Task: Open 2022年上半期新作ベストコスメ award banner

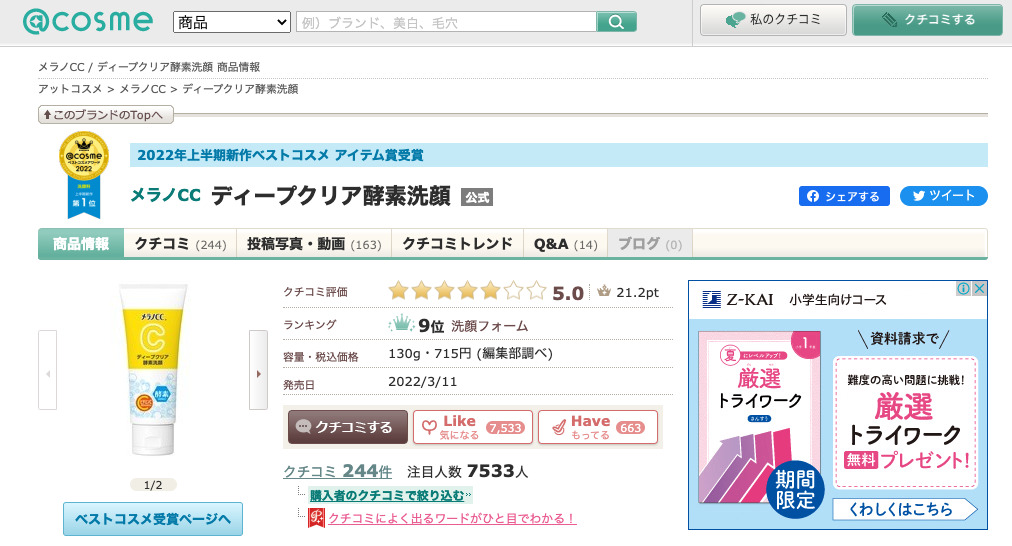Action: pos(558,155)
